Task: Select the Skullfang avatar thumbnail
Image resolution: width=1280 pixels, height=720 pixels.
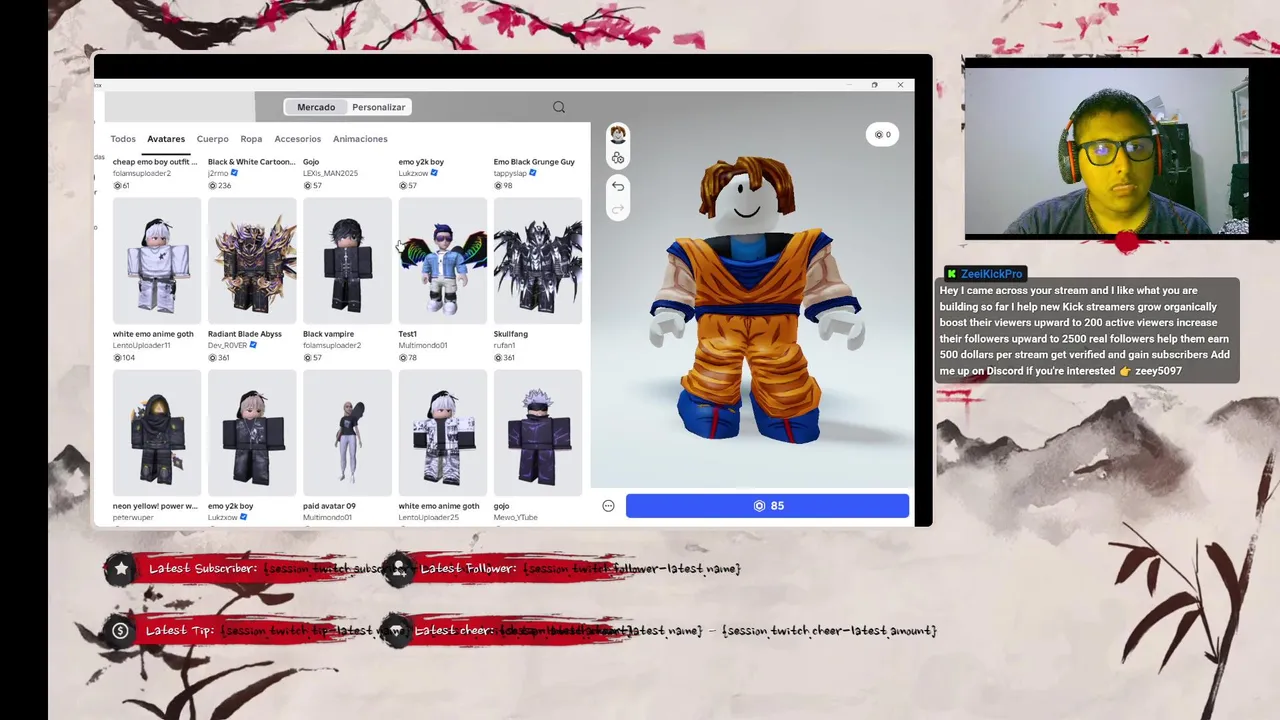Action: (x=538, y=261)
